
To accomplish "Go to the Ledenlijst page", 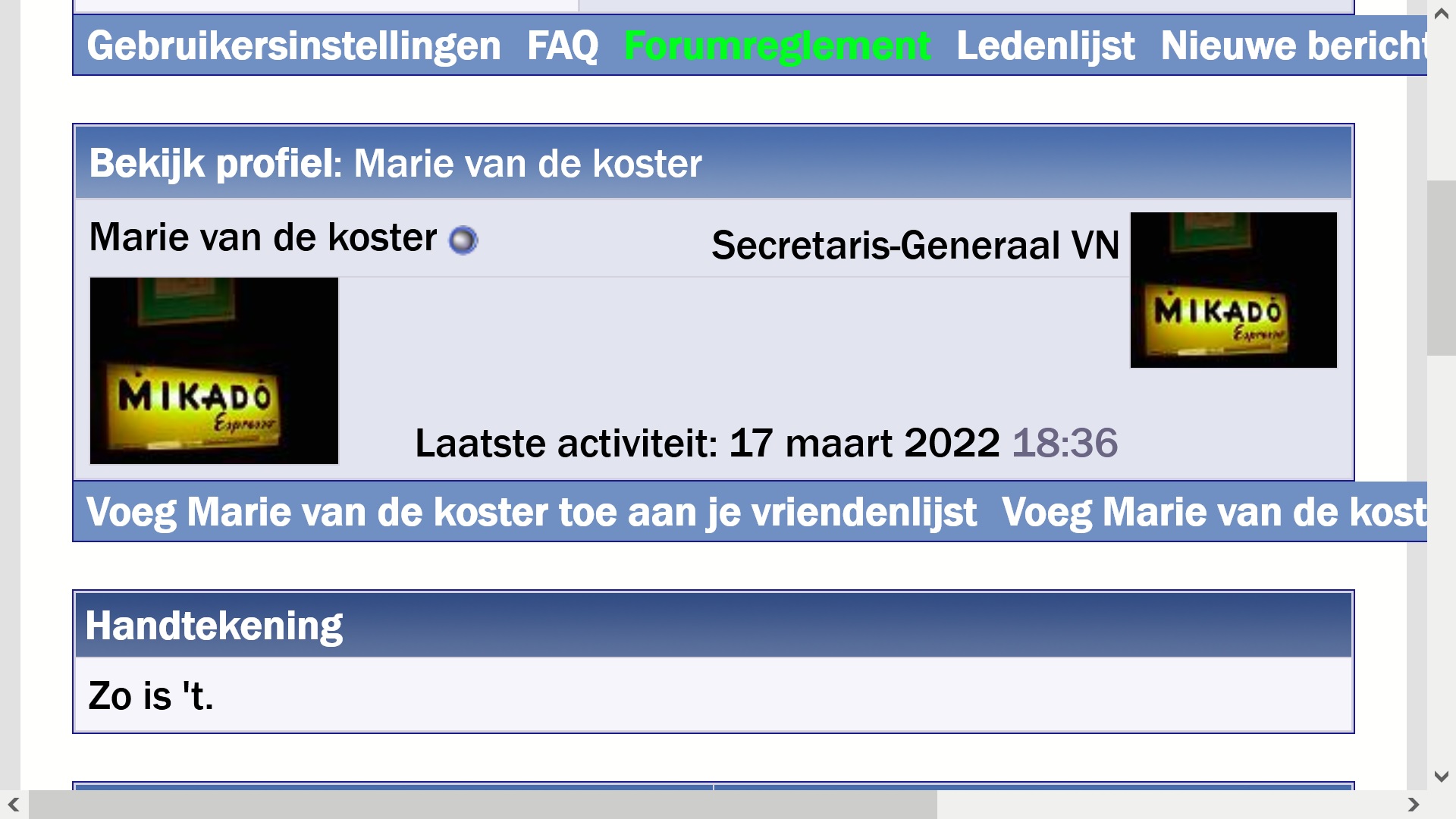I will 1046,45.
